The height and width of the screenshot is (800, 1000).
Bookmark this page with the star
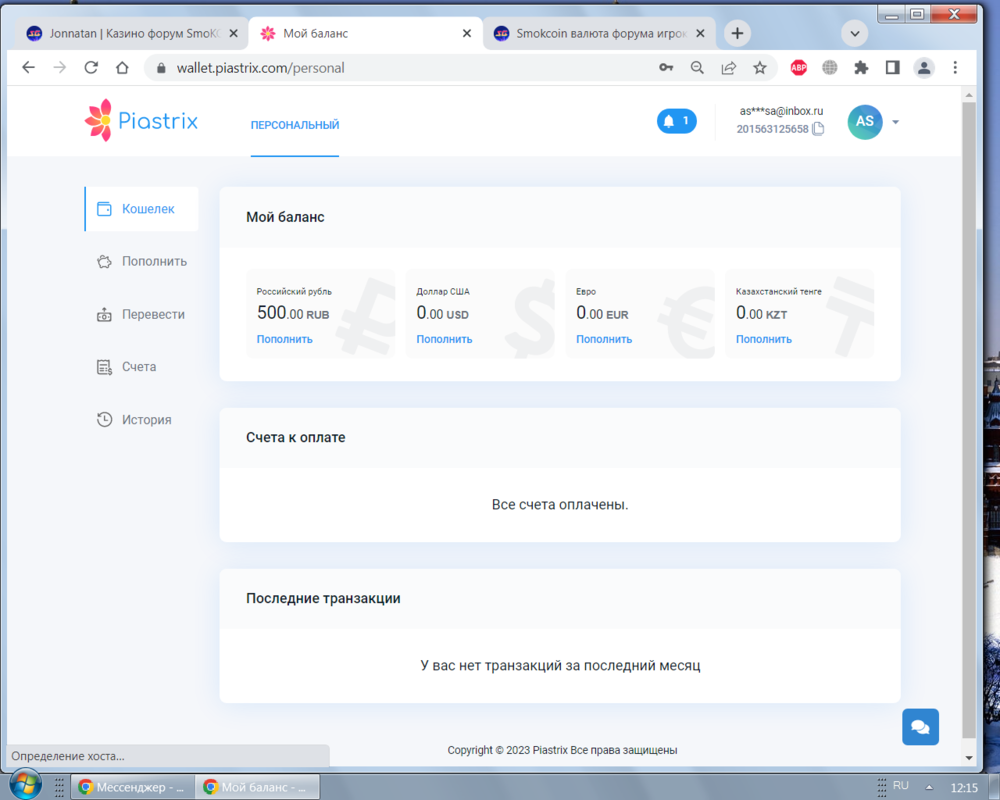tap(760, 68)
